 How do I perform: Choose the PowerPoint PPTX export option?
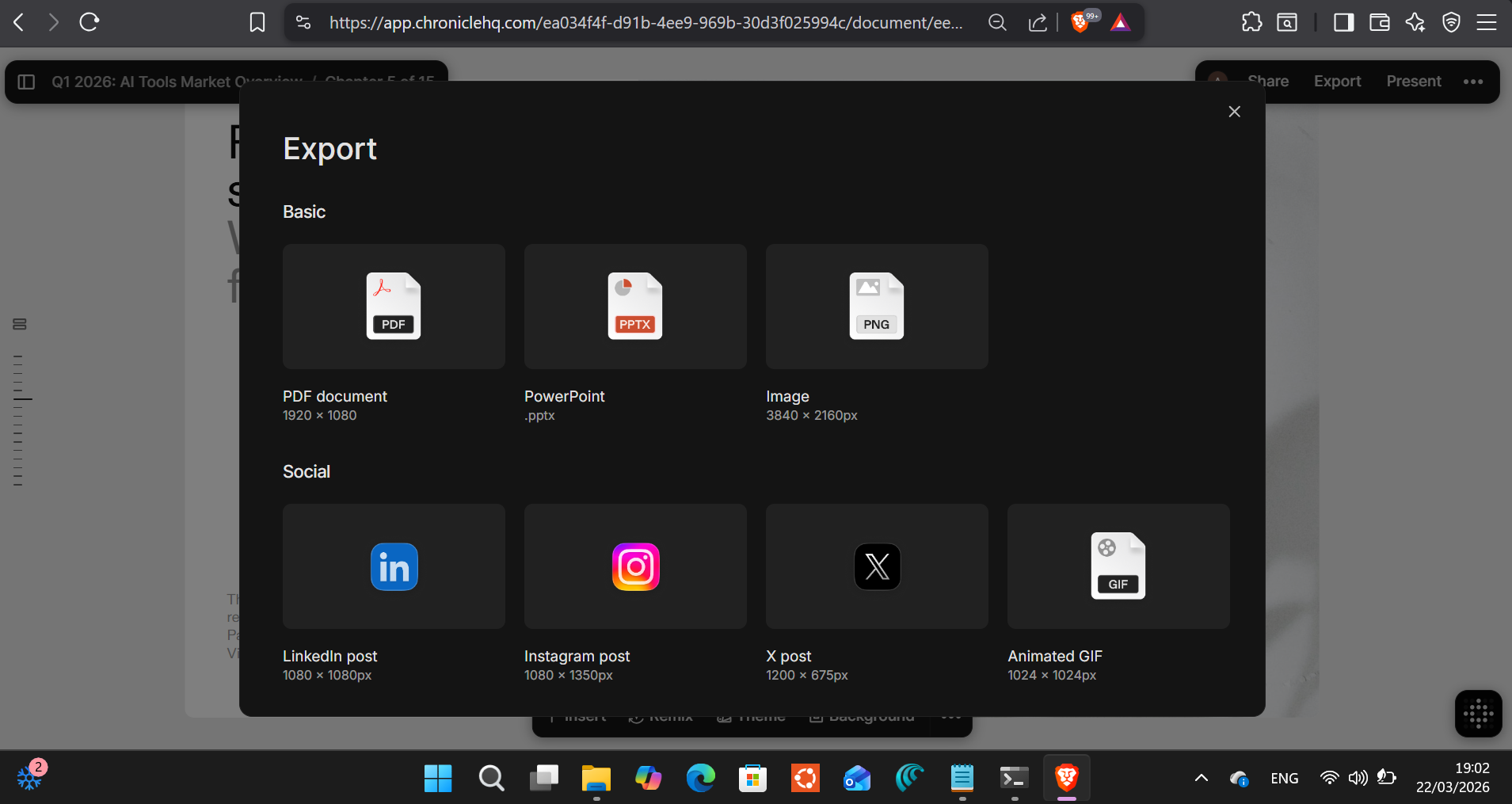635,307
